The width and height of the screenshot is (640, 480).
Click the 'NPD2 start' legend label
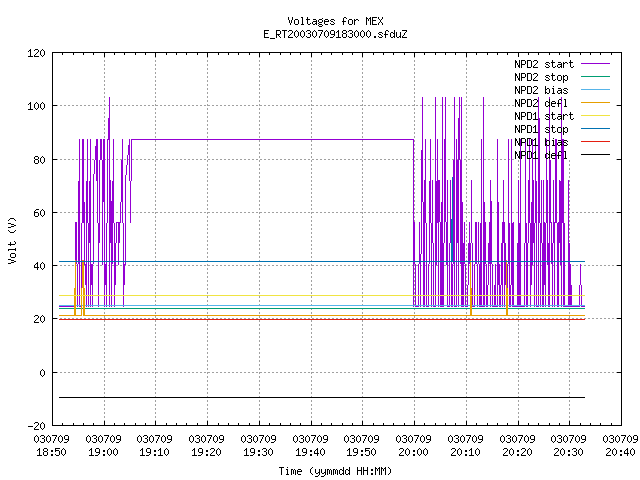tap(544, 64)
